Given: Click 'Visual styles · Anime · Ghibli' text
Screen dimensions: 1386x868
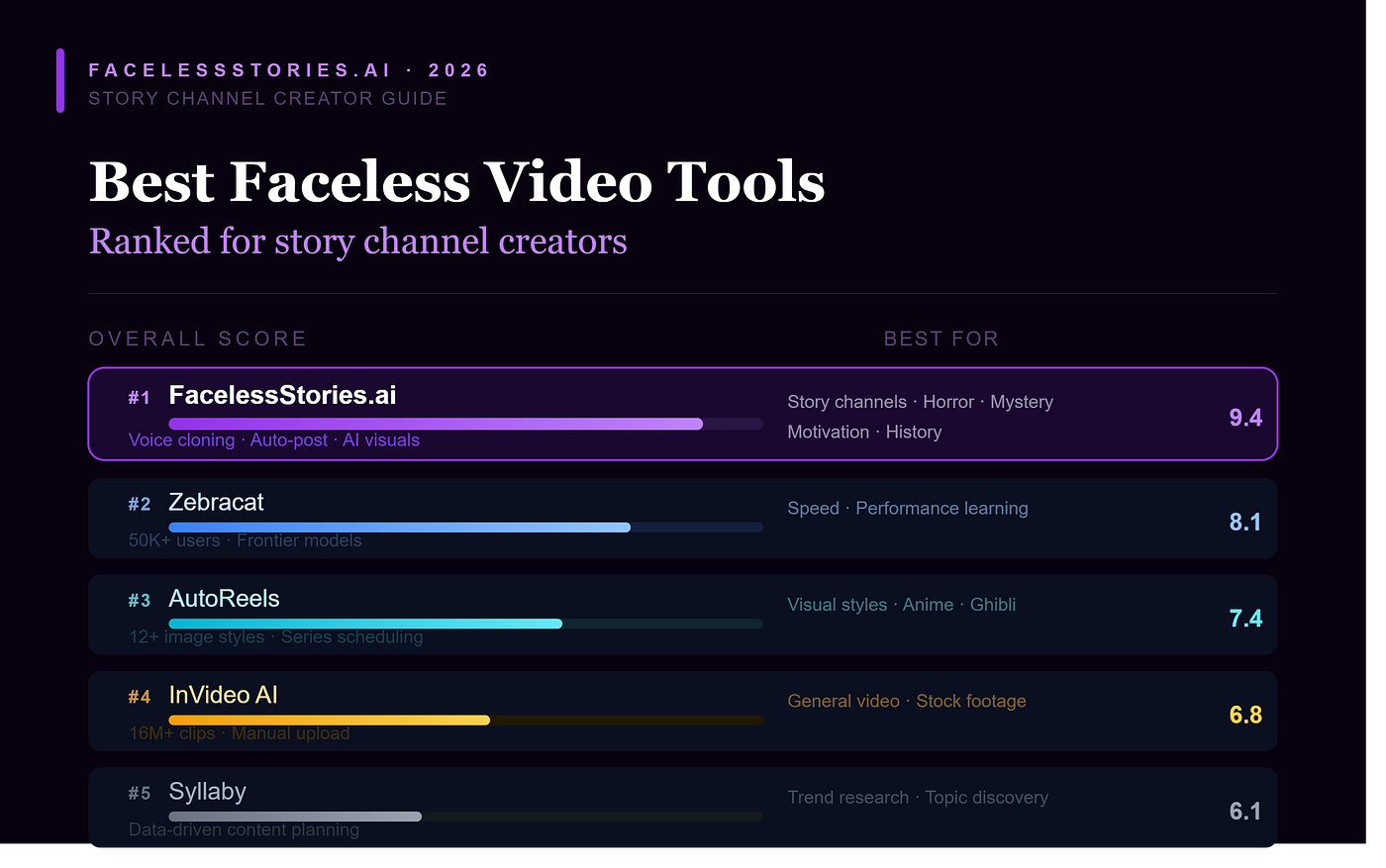Looking at the screenshot, I should pyautogui.click(x=902, y=605).
